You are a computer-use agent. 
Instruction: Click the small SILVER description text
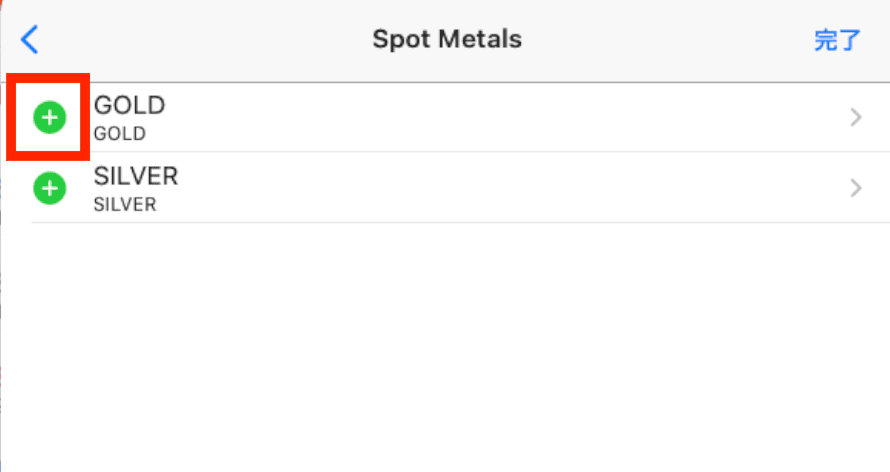[x=125, y=205]
